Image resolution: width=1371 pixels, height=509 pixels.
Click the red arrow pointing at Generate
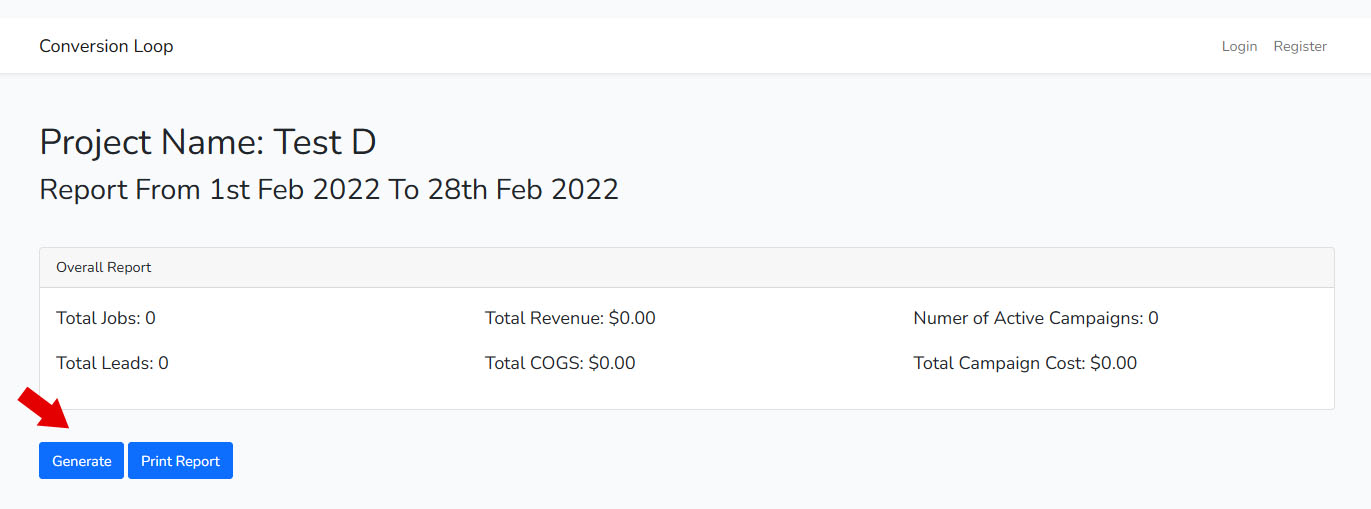(x=43, y=408)
